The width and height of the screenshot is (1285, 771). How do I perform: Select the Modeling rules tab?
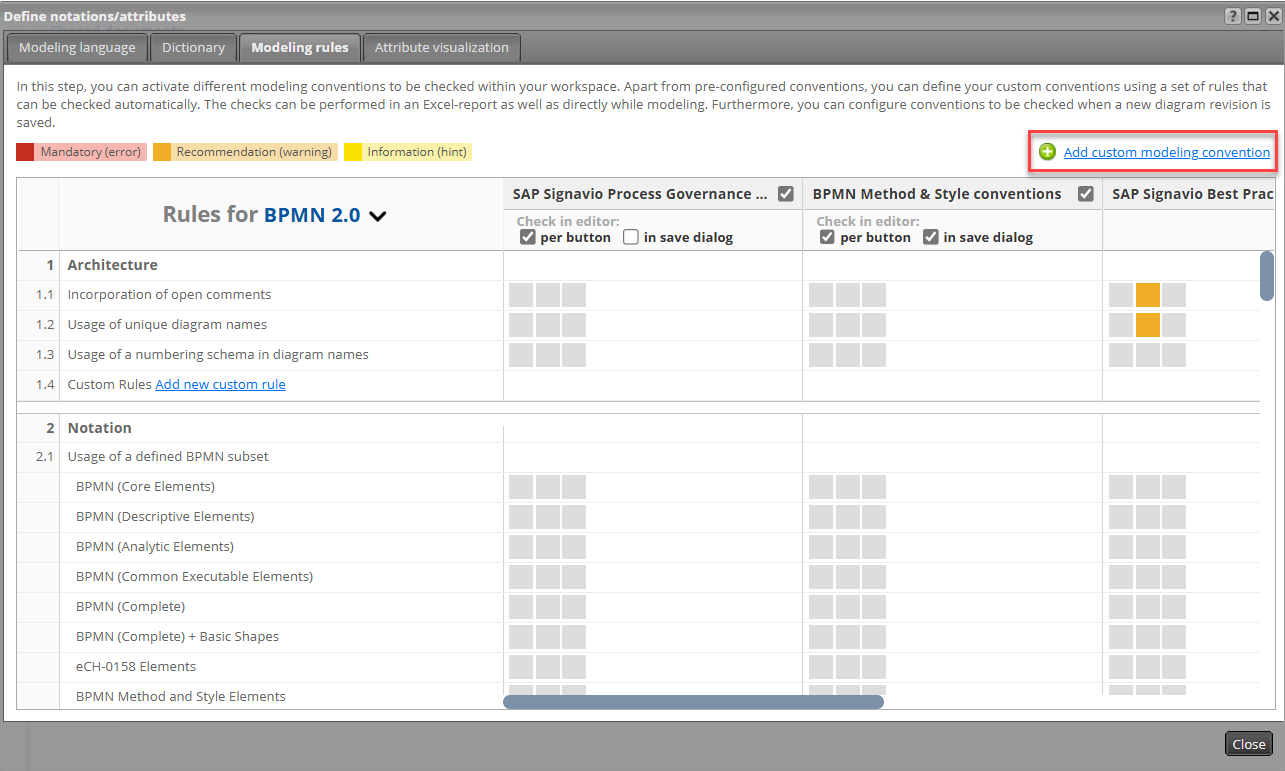pos(300,47)
